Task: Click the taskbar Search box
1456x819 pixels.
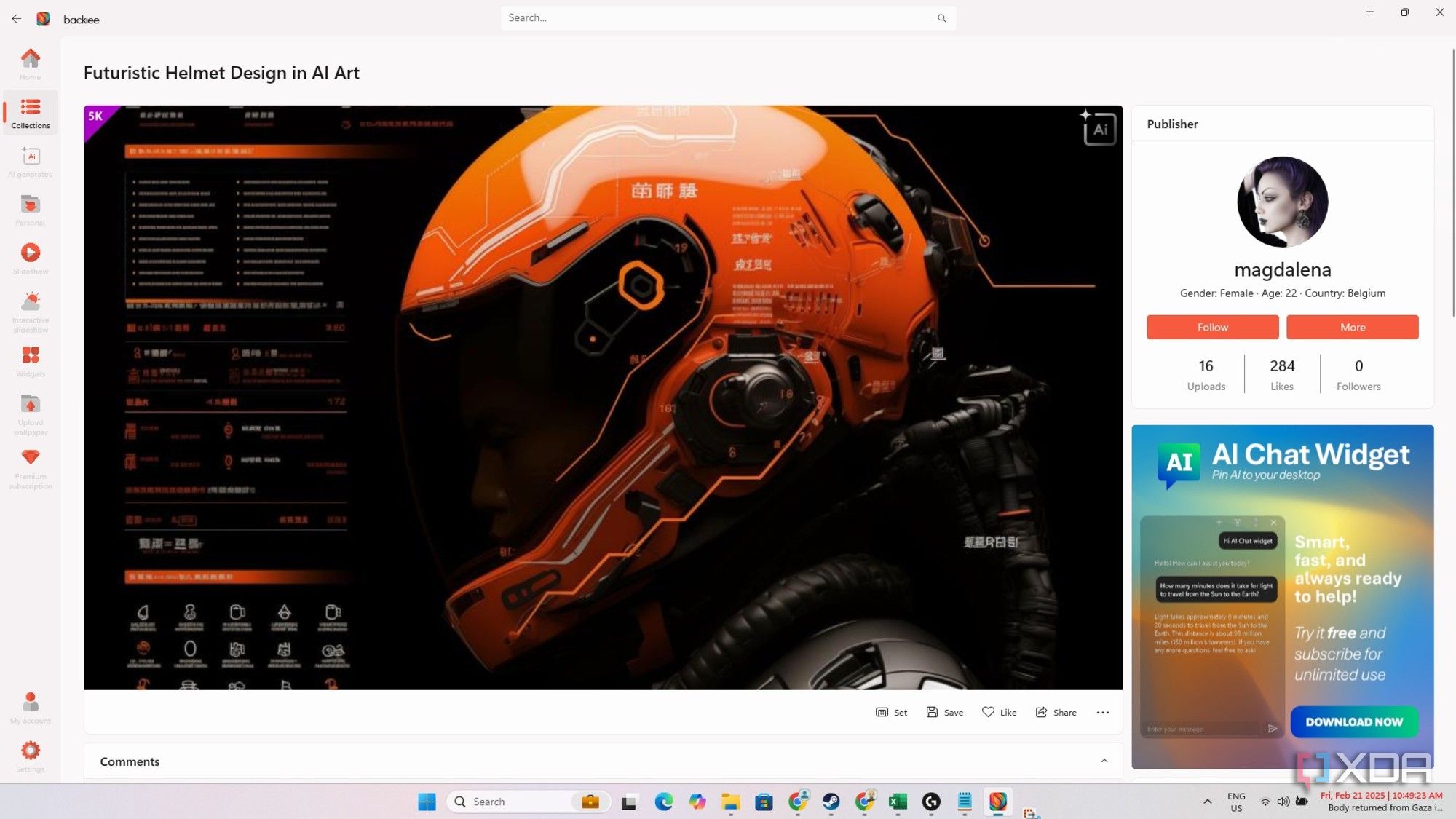Action: point(529,802)
